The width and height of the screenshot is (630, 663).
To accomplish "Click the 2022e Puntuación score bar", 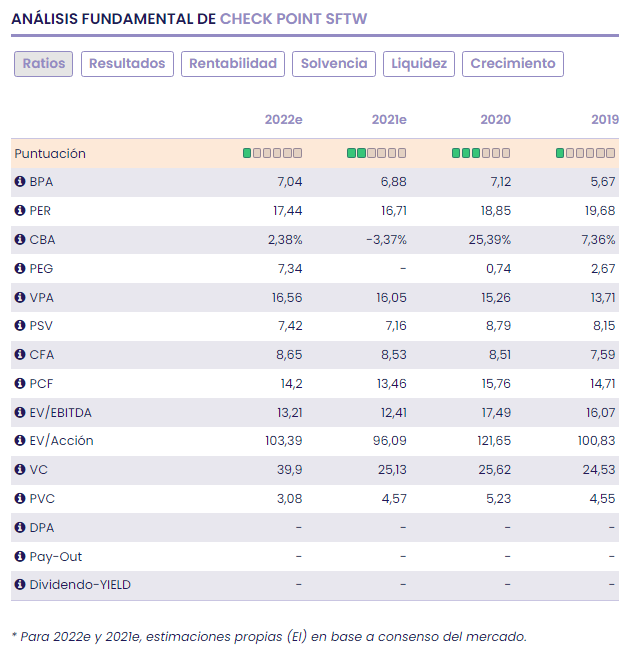I will pos(272,153).
